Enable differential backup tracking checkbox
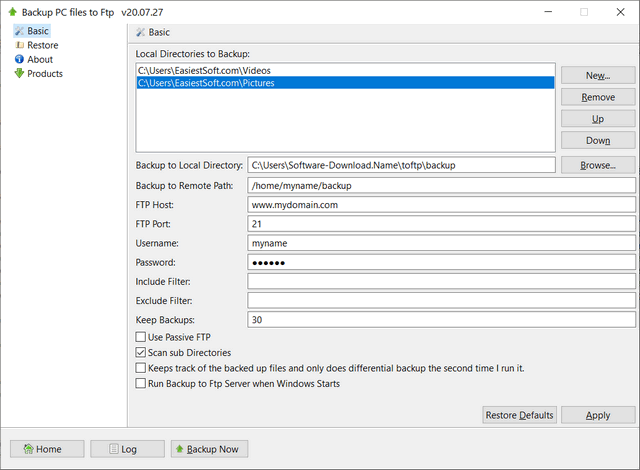The height and width of the screenshot is (470, 640). point(140,368)
